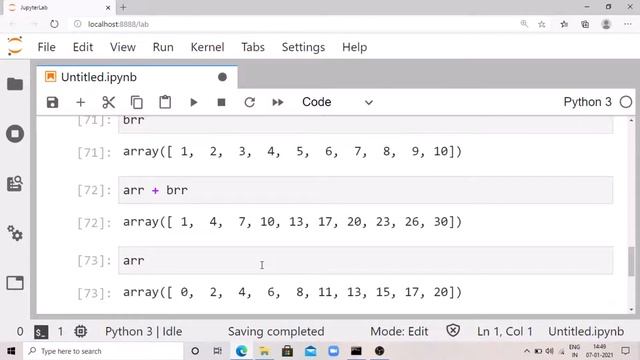The height and width of the screenshot is (360, 640).
Task: Click the unsaved dot on Untitled.ipynb tab
Action: [222, 77]
